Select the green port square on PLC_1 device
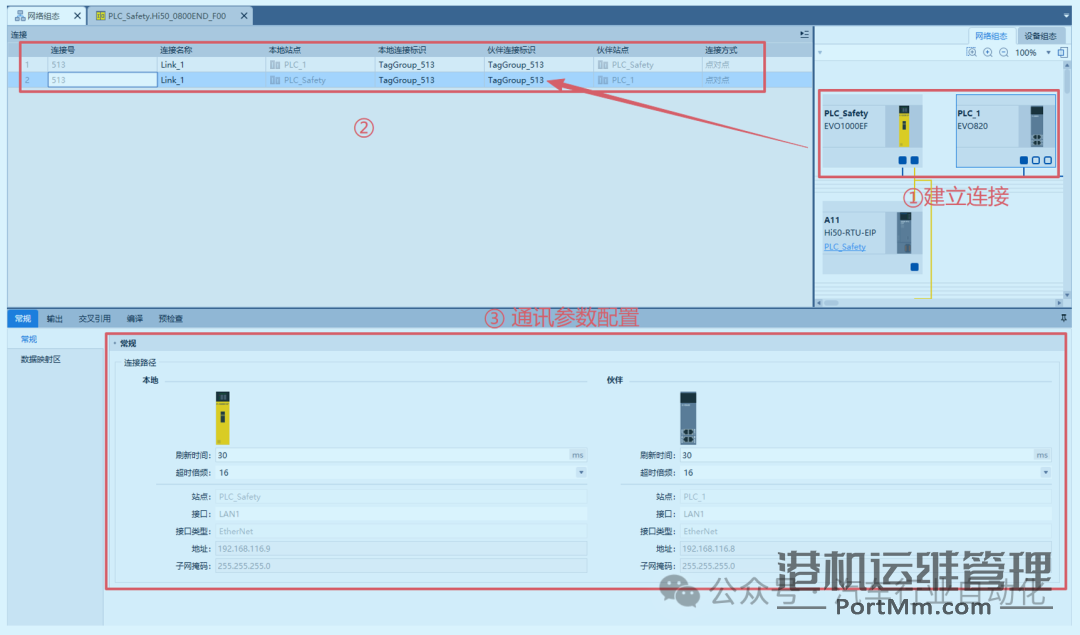Viewport: 1080px width, 635px height. pos(1023,160)
